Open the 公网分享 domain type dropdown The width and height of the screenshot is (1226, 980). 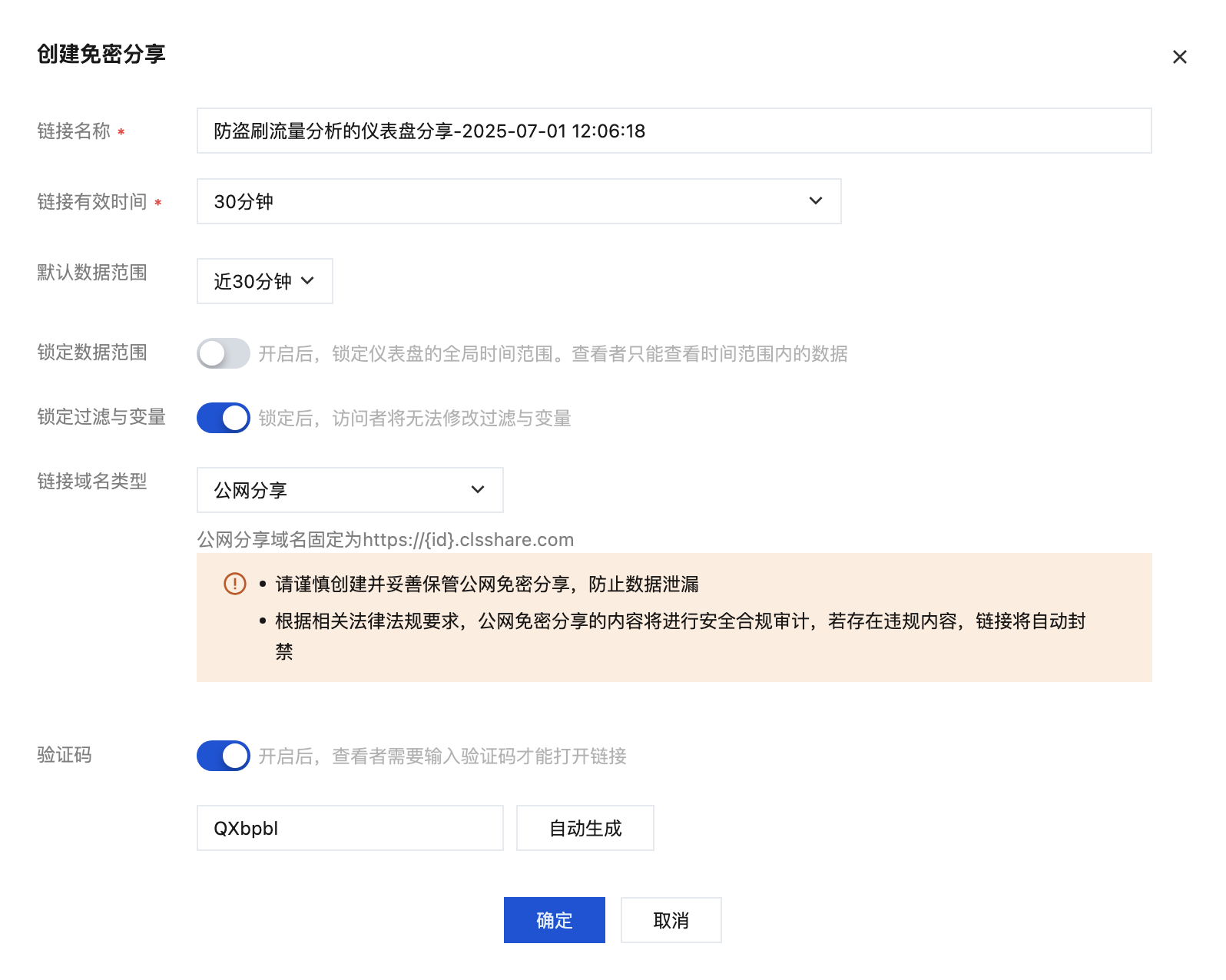350,490
